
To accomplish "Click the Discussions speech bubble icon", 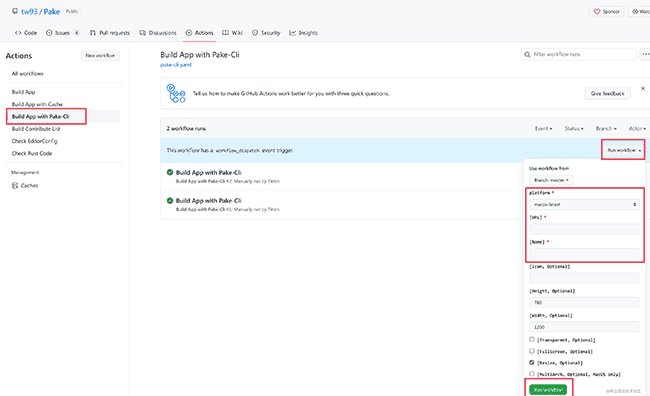I will coord(143,33).
